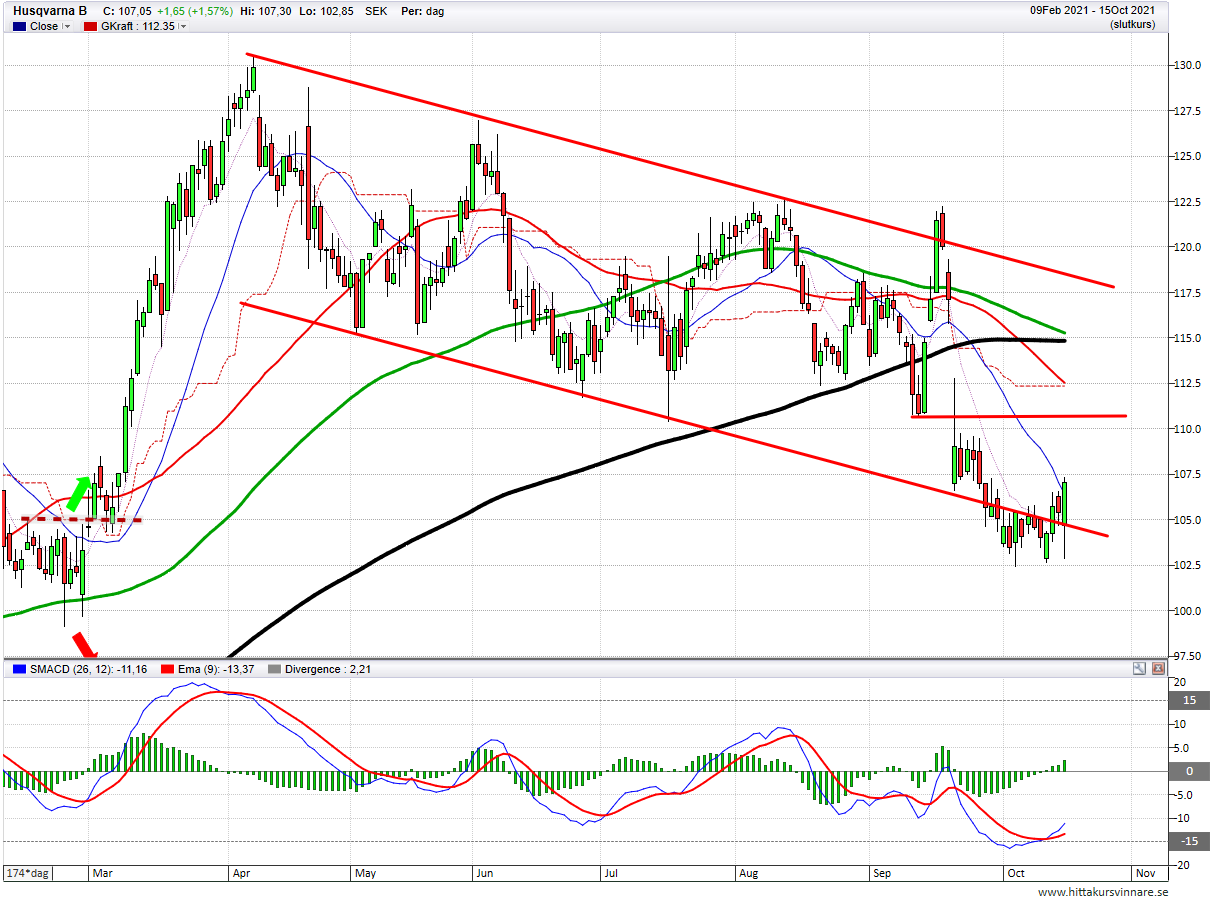Click the Lo: 102,85 value
The image size is (1213, 897).
pos(327,12)
